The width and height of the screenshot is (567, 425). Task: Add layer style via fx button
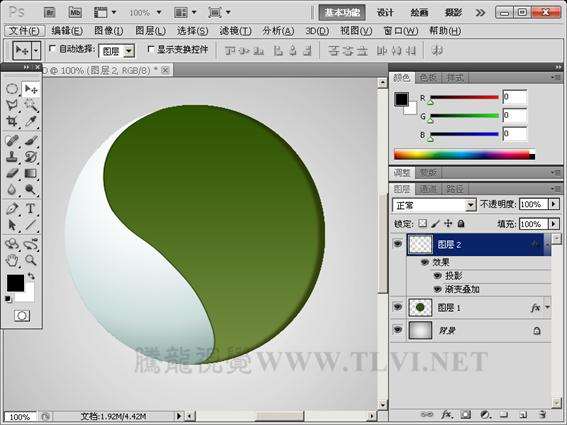pos(446,415)
